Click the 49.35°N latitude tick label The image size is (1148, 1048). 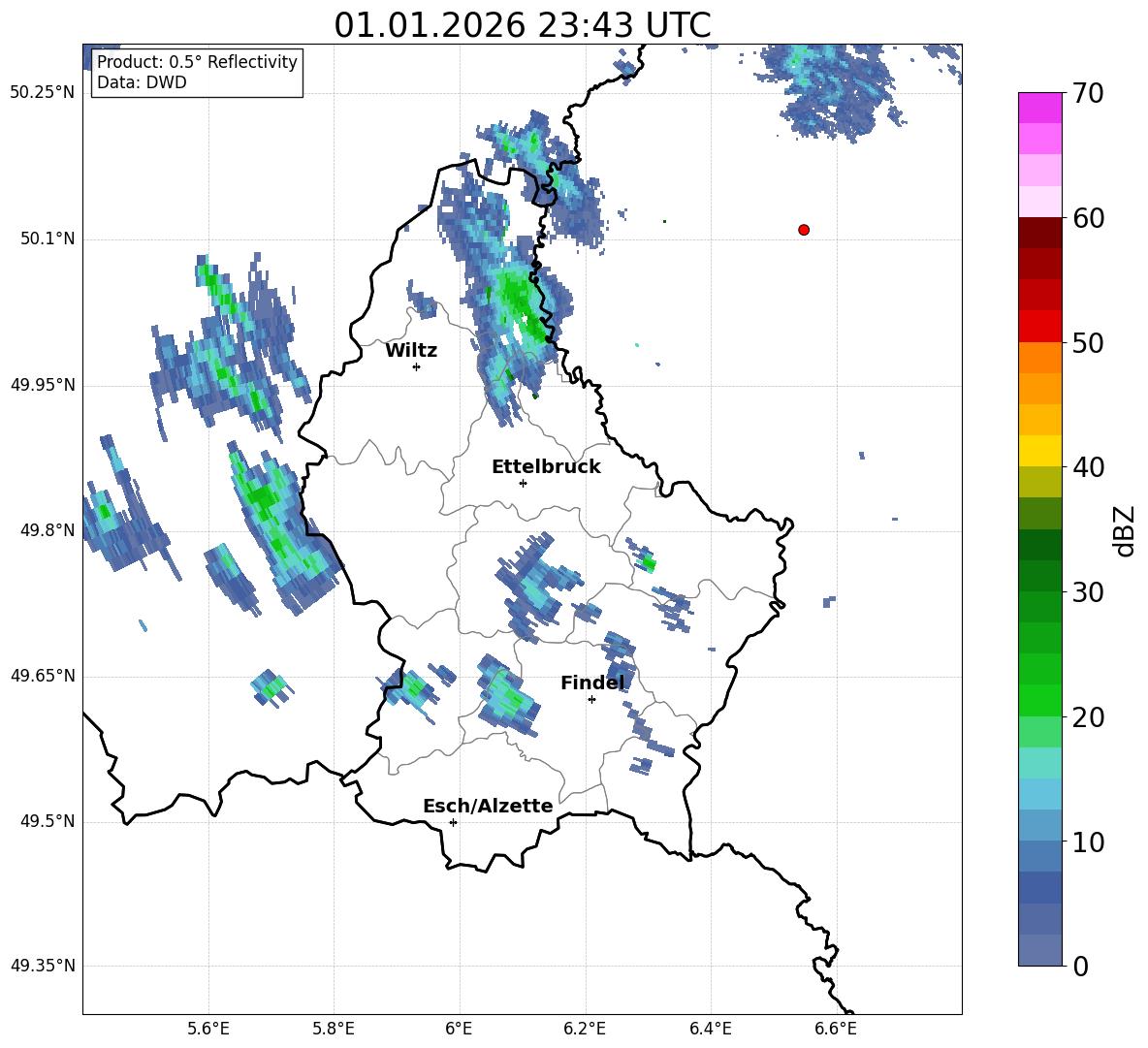(x=42, y=966)
